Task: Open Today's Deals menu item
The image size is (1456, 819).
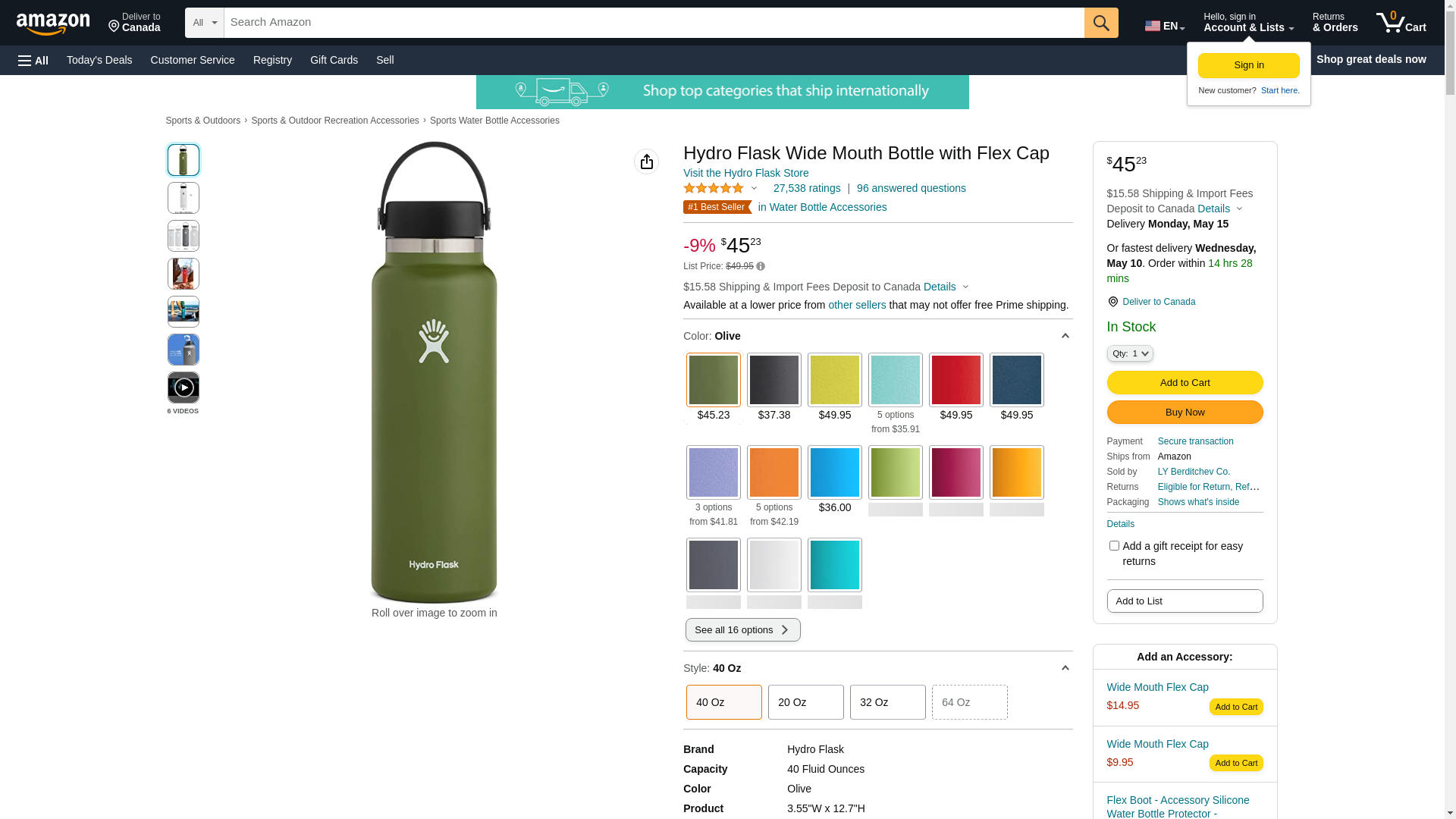Action: [99, 60]
